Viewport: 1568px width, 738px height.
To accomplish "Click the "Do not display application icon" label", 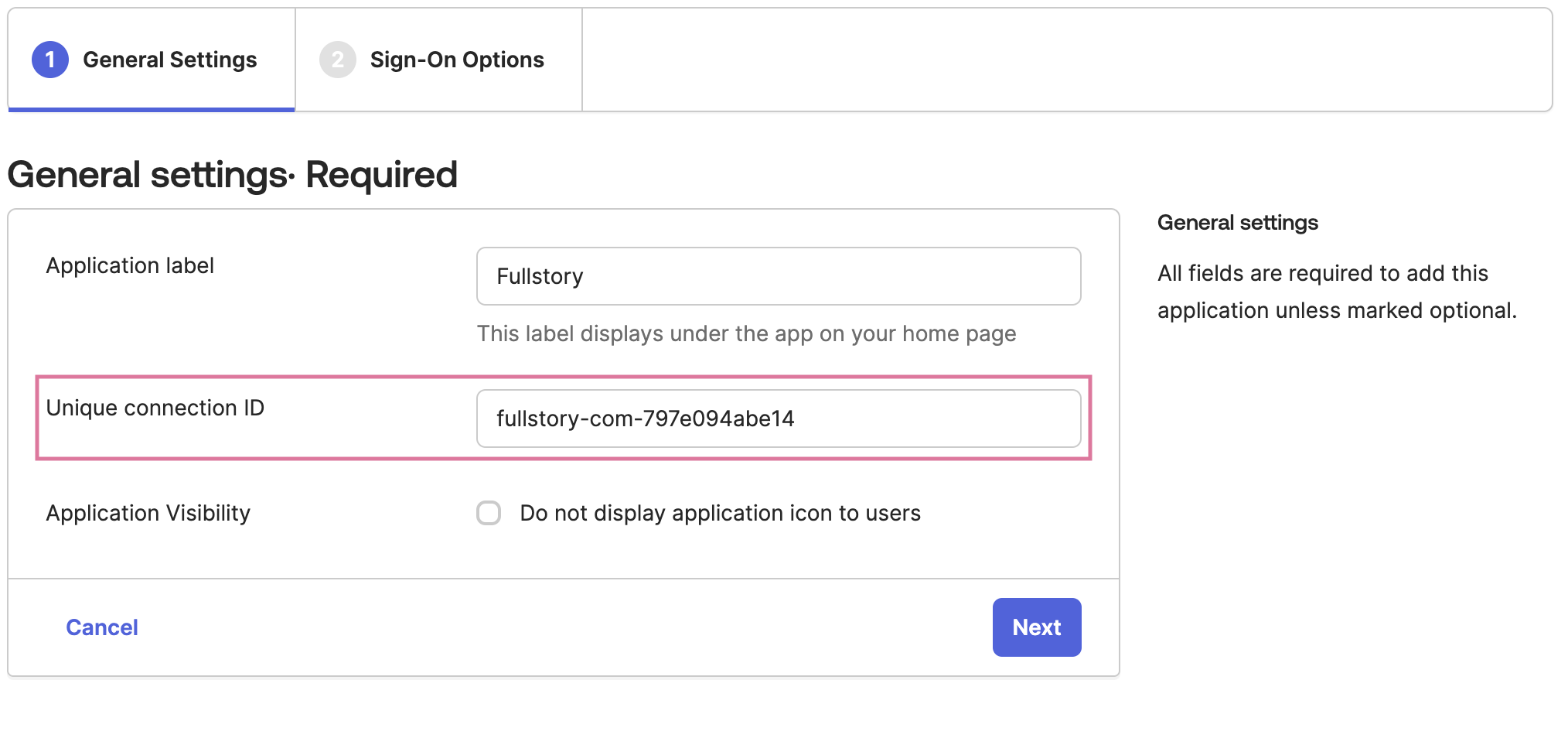I will click(720, 513).
